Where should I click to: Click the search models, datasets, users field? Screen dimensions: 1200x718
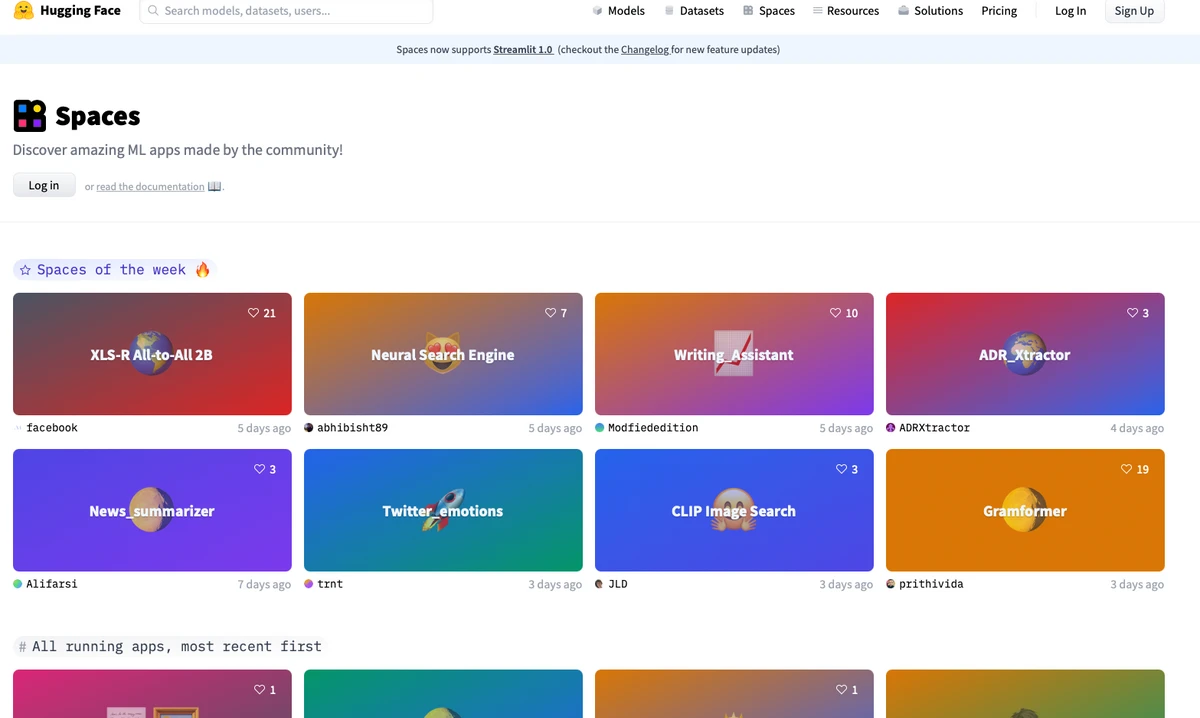(x=286, y=11)
